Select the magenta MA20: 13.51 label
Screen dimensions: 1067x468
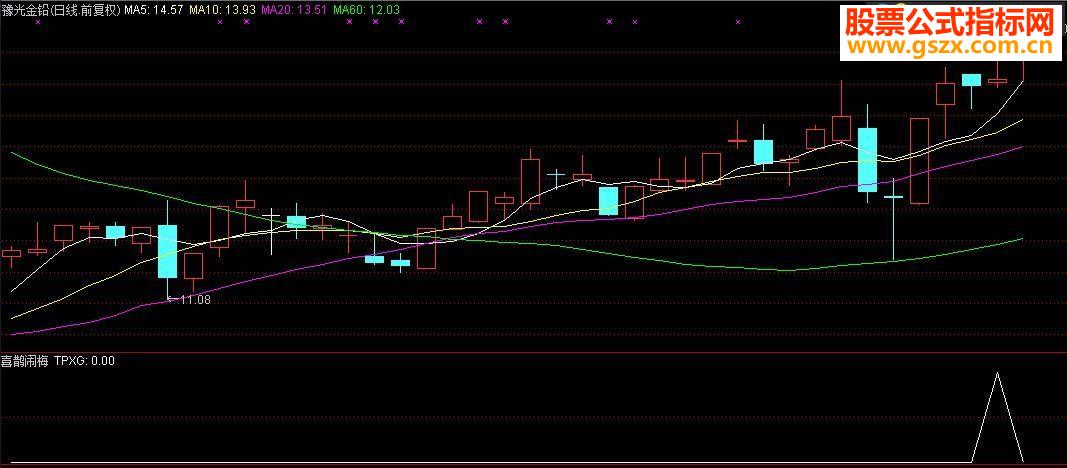click(294, 10)
